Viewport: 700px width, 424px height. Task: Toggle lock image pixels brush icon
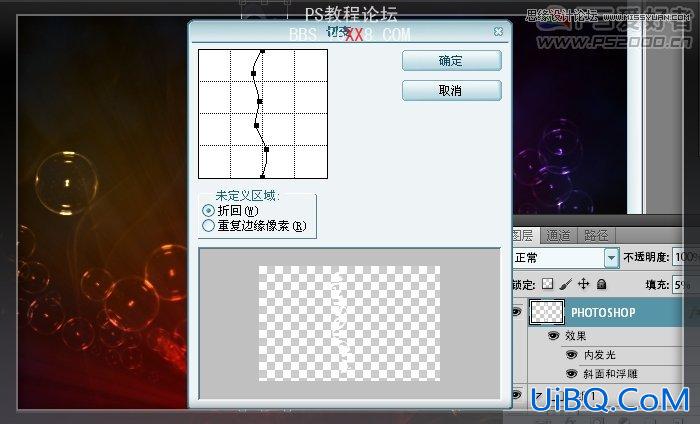click(565, 284)
